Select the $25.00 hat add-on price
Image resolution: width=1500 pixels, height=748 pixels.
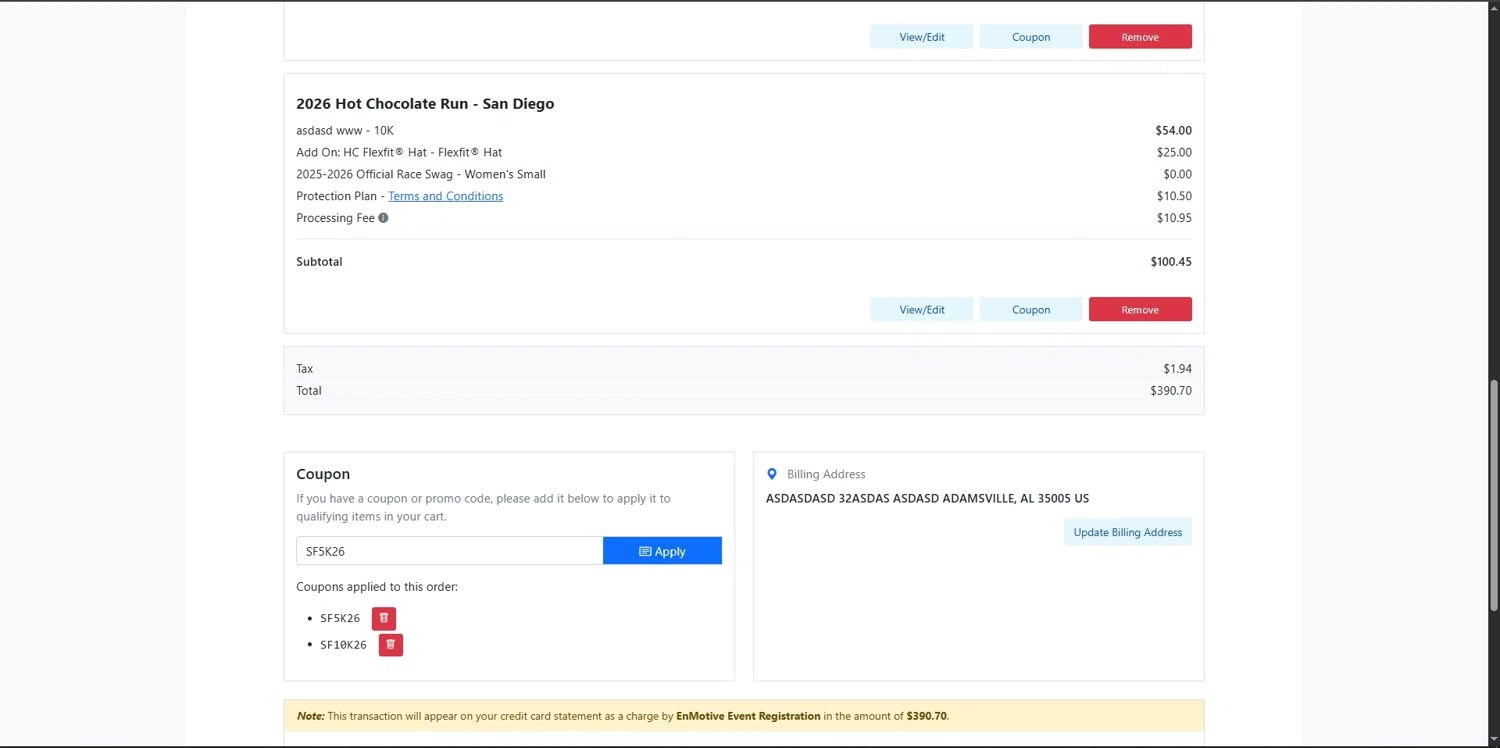1174,152
